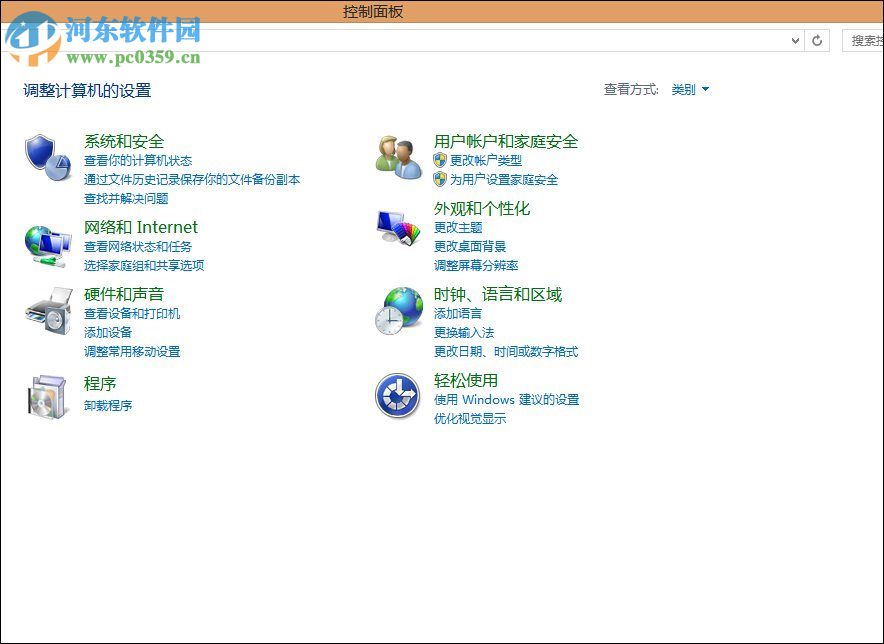Click inside the search box

pos(867,41)
